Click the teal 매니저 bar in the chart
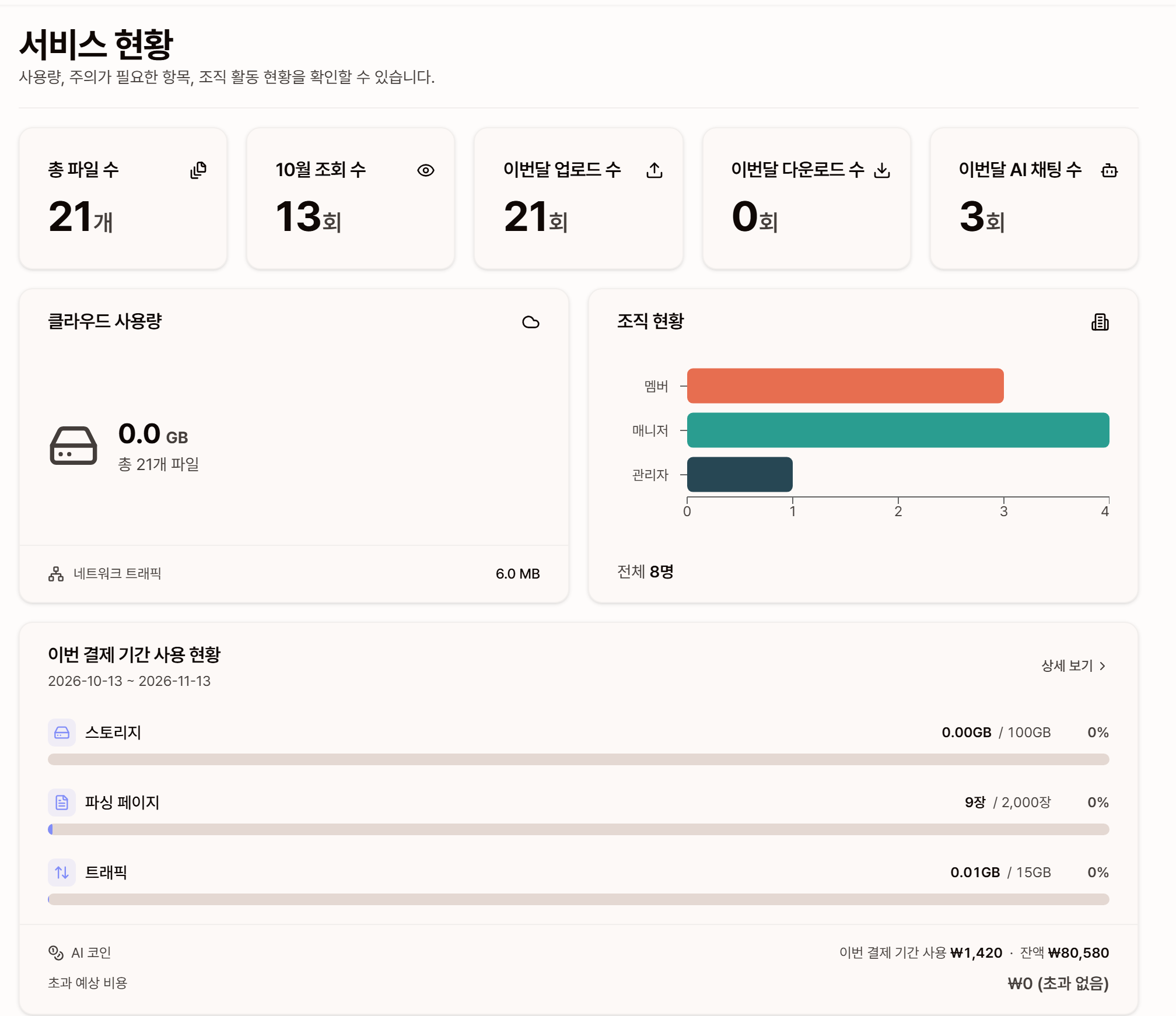Screen dimensions: 1176x1016 pyautogui.click(x=898, y=430)
